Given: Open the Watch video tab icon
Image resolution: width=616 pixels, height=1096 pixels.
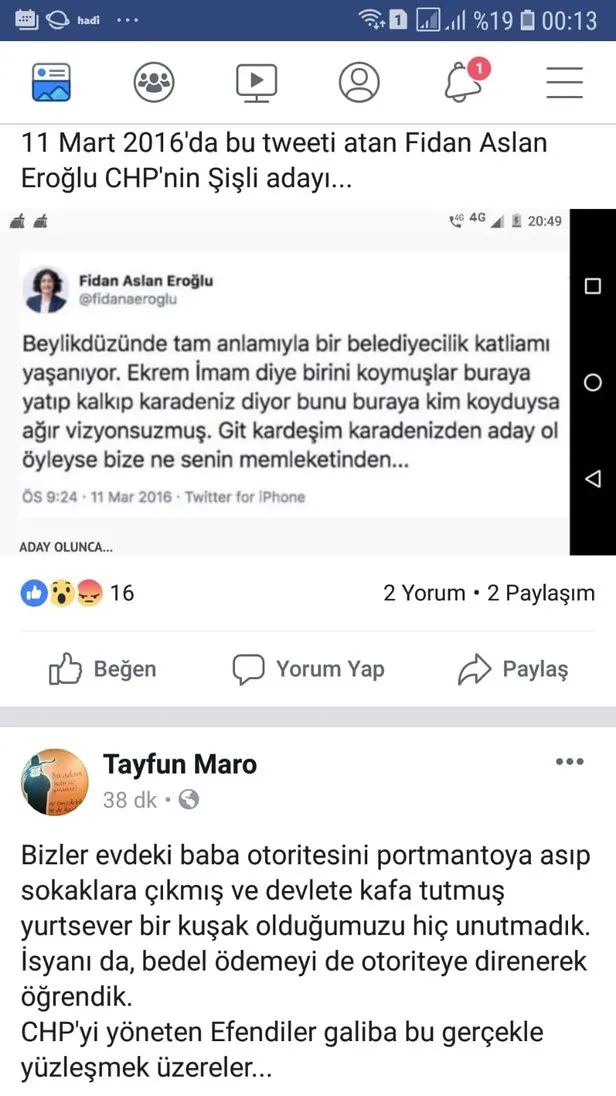Looking at the screenshot, I should point(256,82).
